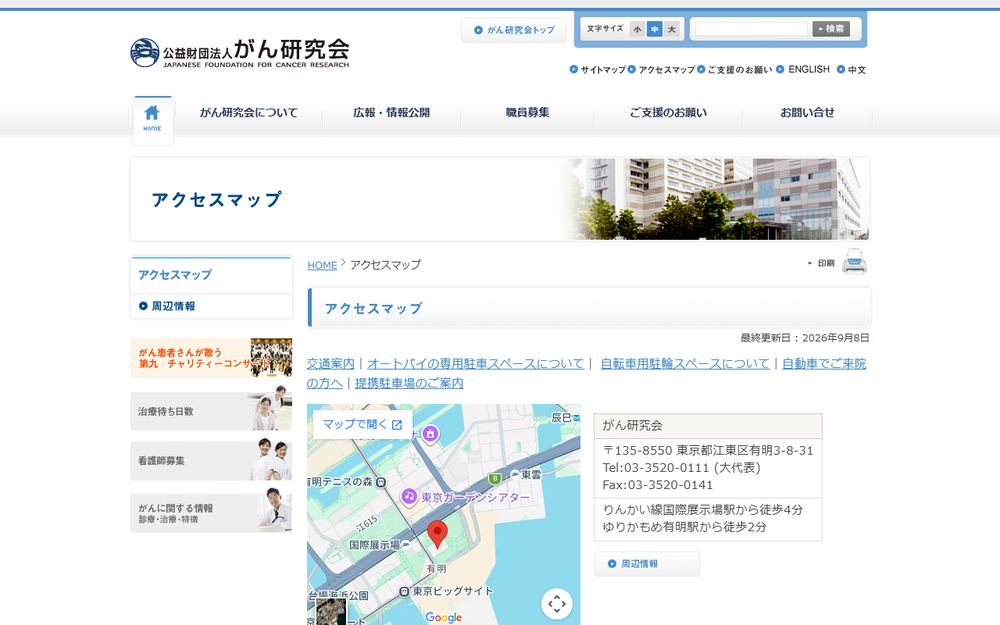Open the がん研究会について menu

(x=249, y=113)
